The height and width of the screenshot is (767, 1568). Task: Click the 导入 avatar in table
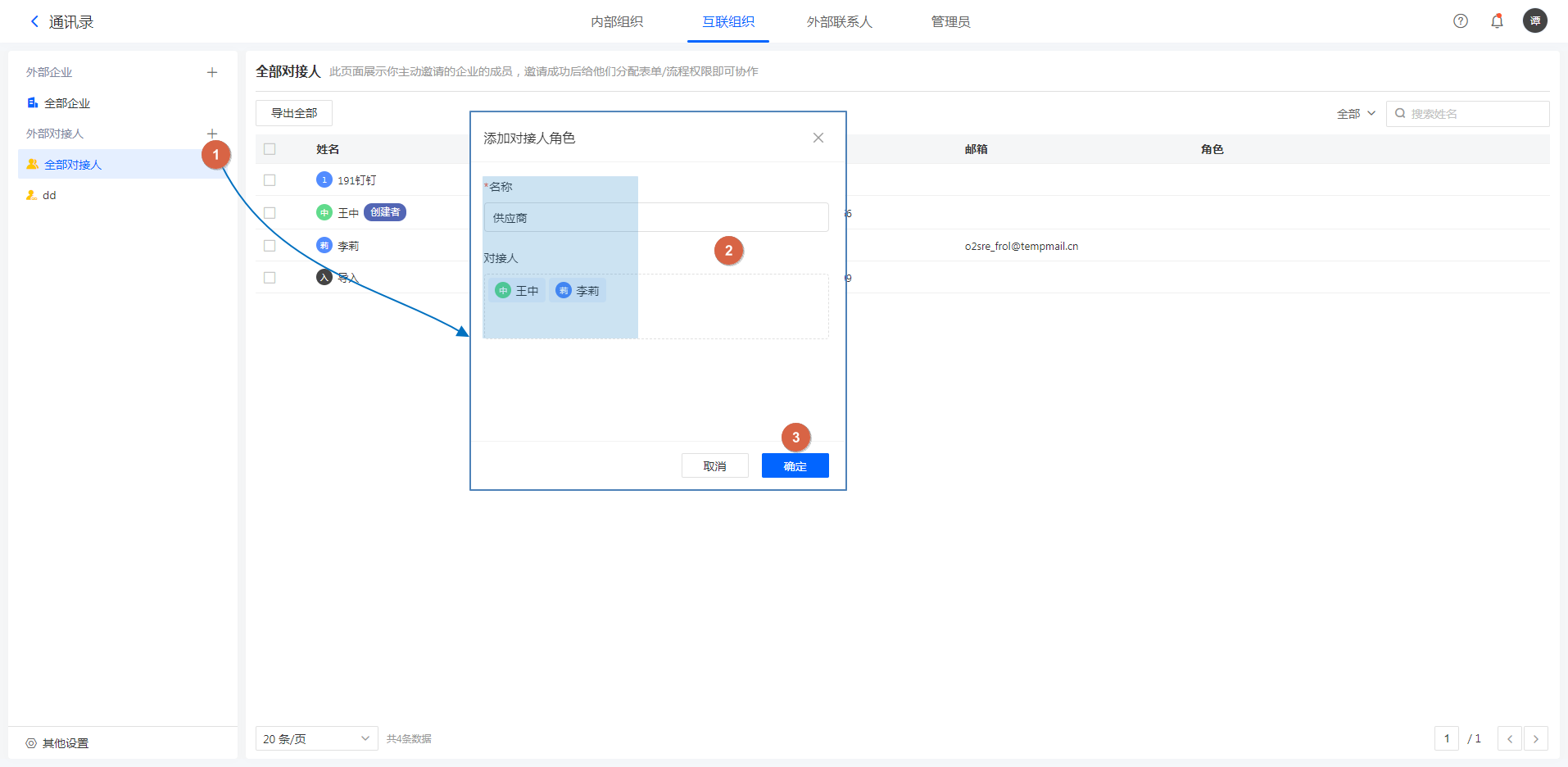[324, 278]
